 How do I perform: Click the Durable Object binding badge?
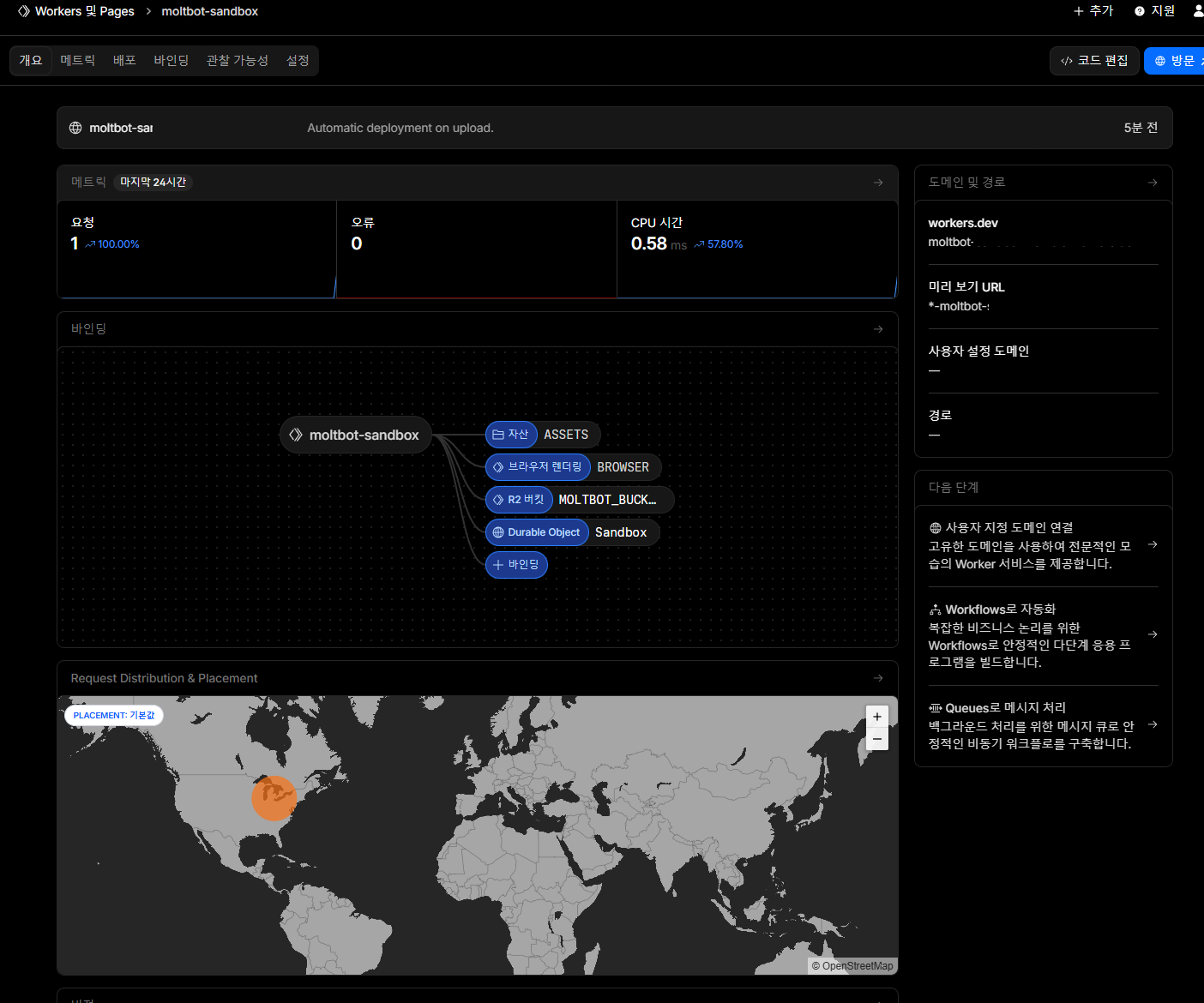tap(537, 532)
